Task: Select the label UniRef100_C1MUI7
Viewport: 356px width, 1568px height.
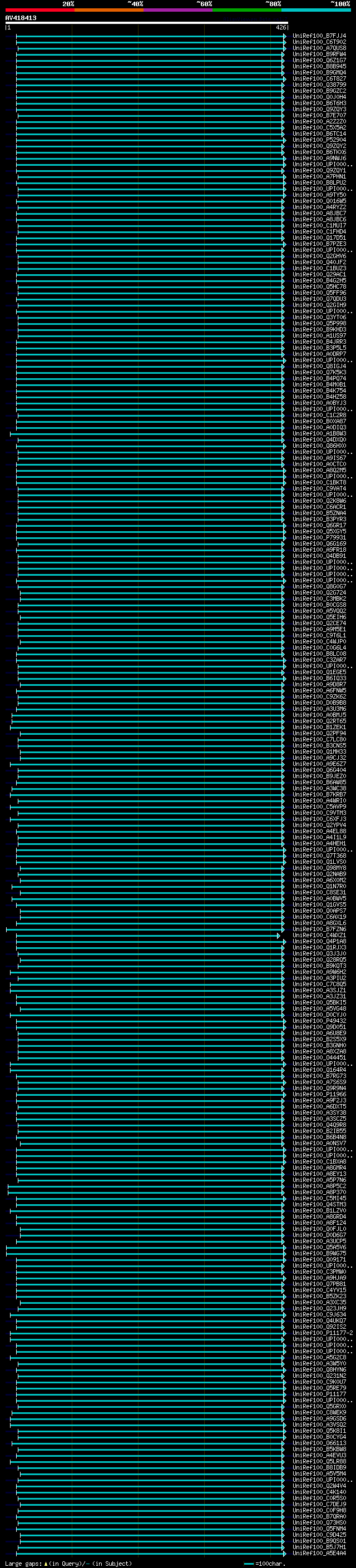Action: [319, 225]
